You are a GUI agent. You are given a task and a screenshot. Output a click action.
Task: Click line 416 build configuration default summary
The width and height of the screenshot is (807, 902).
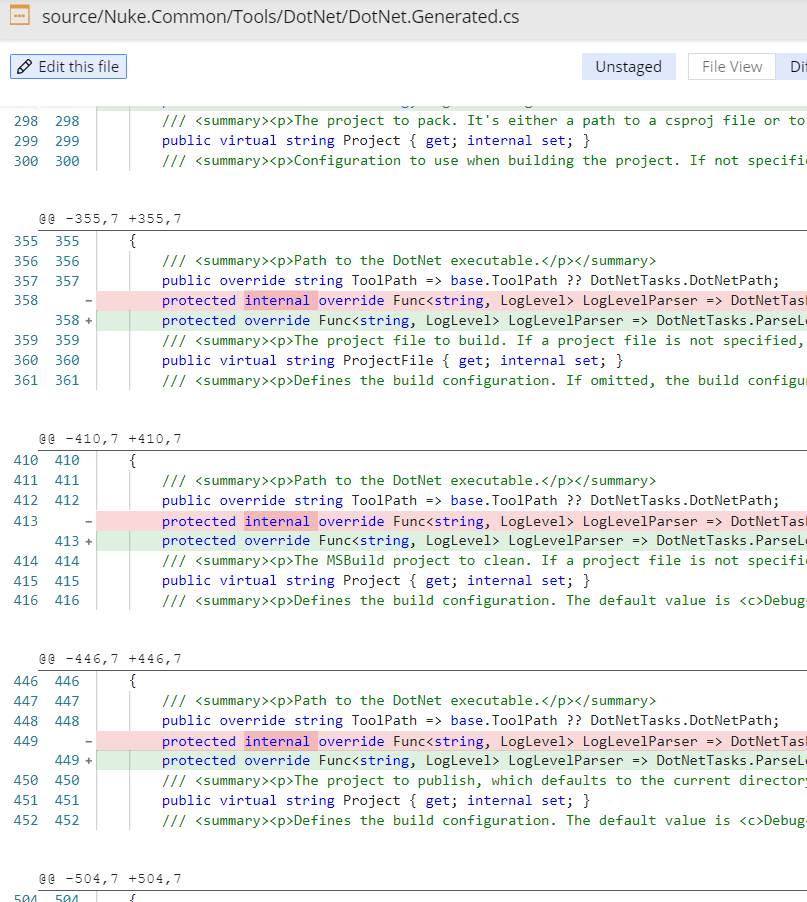pos(484,601)
